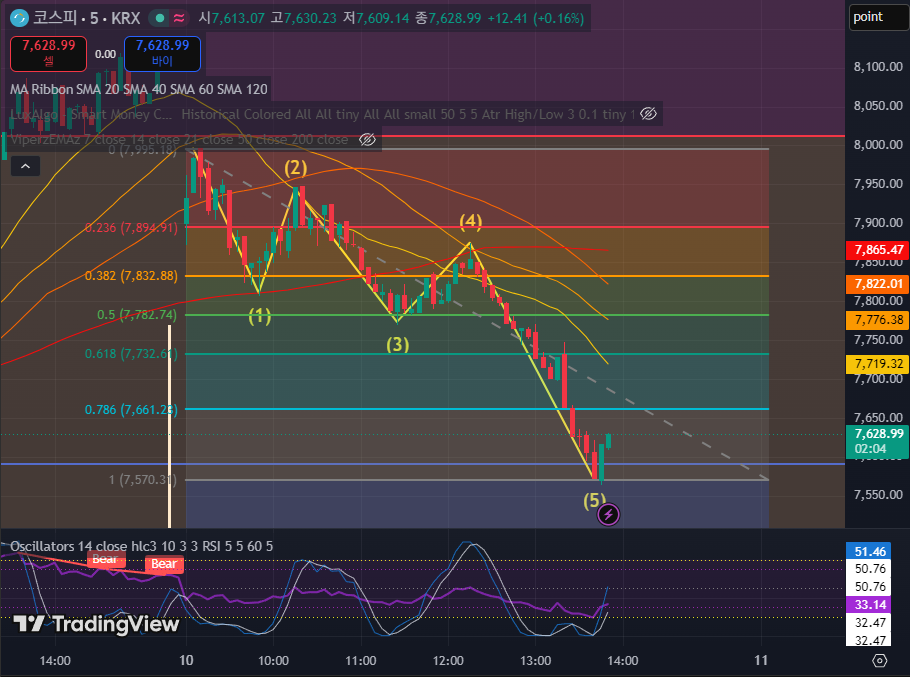Open the point dropdown at top right
The width and height of the screenshot is (910, 677).
(x=879, y=17)
